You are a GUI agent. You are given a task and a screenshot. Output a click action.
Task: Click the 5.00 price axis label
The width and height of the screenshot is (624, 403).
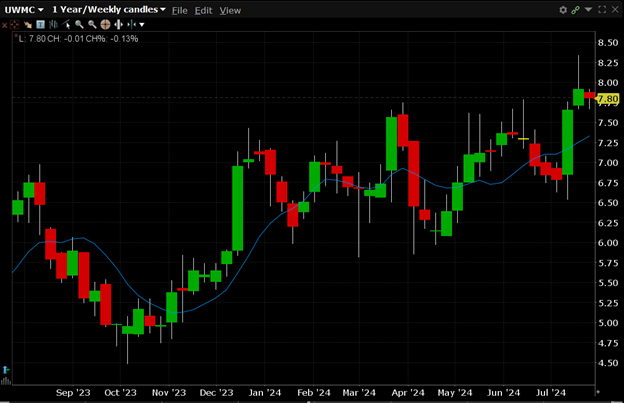coord(608,323)
